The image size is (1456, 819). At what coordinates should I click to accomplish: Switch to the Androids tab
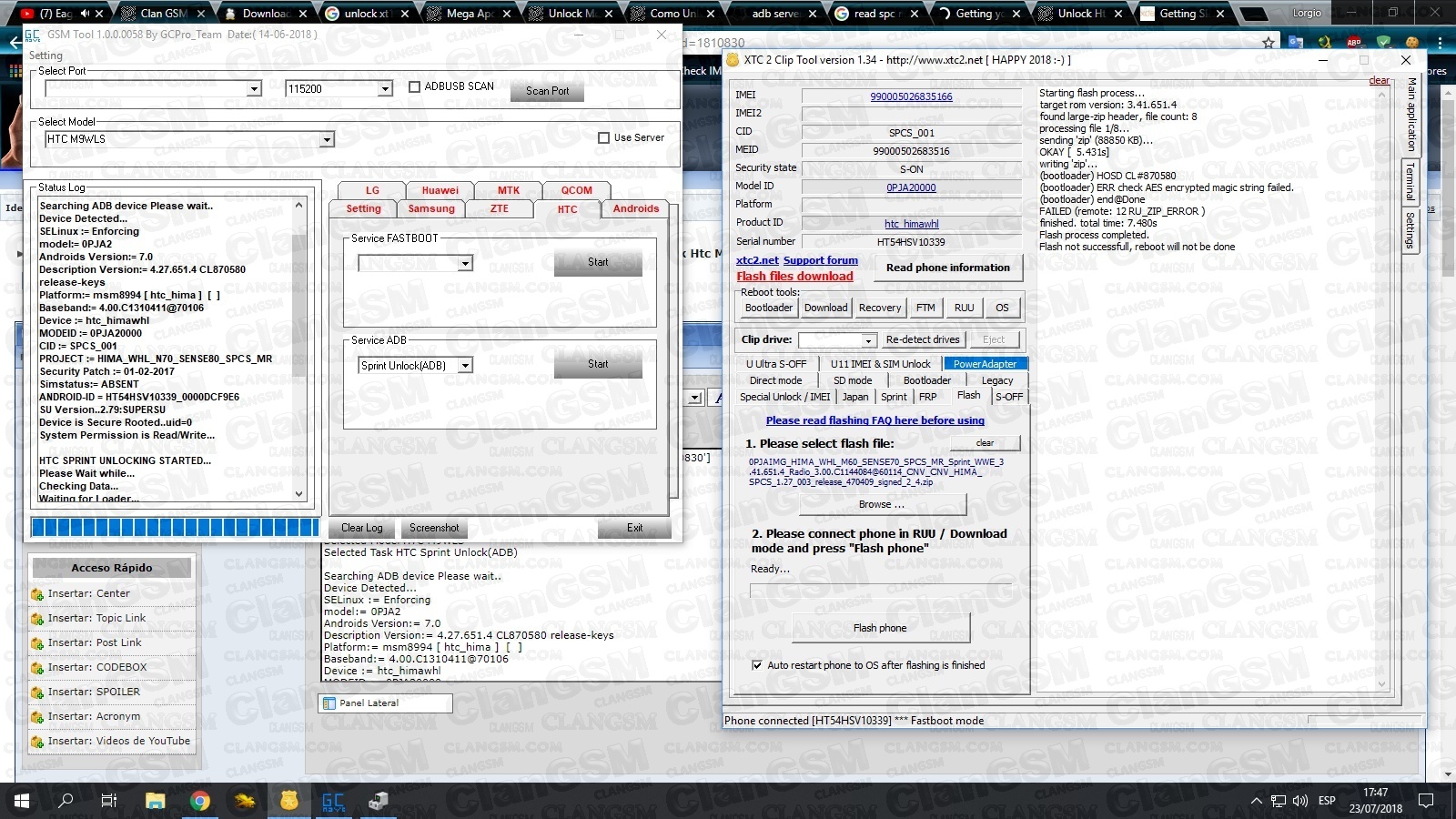pos(635,208)
